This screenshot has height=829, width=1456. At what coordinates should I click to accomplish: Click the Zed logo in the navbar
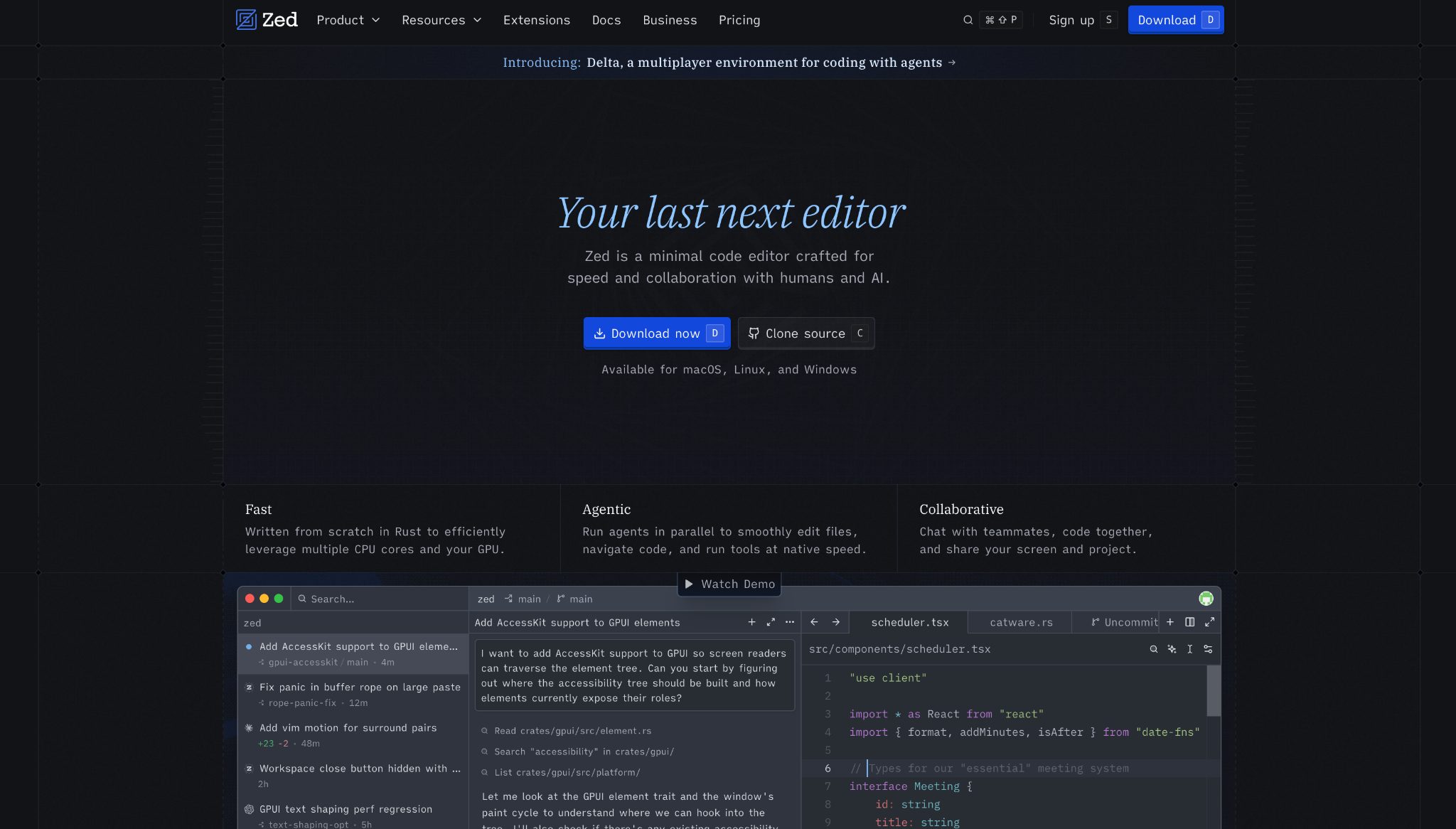click(x=267, y=20)
